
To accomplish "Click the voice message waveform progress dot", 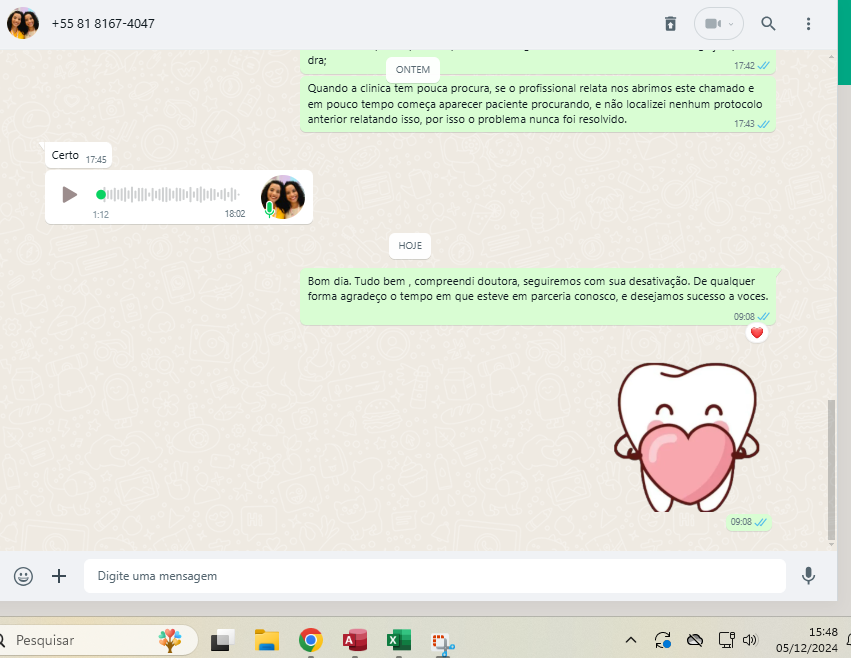I will pos(101,194).
